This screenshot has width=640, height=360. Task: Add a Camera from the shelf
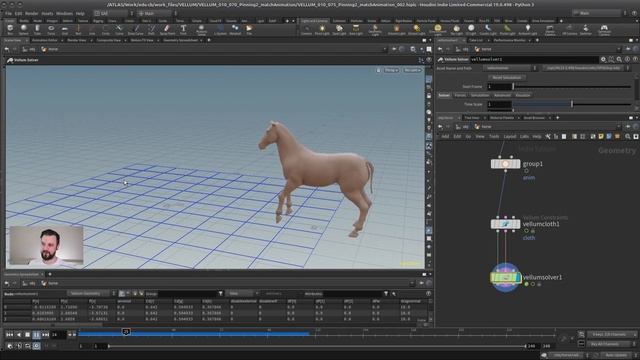point(307,29)
